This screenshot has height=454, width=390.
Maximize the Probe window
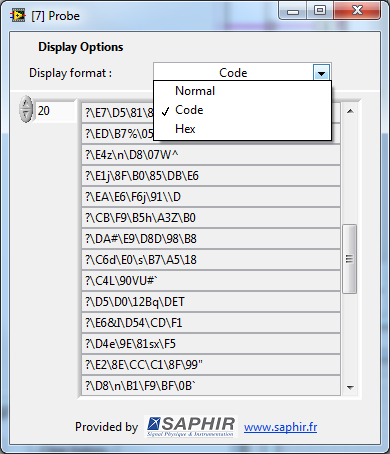coord(320,11)
